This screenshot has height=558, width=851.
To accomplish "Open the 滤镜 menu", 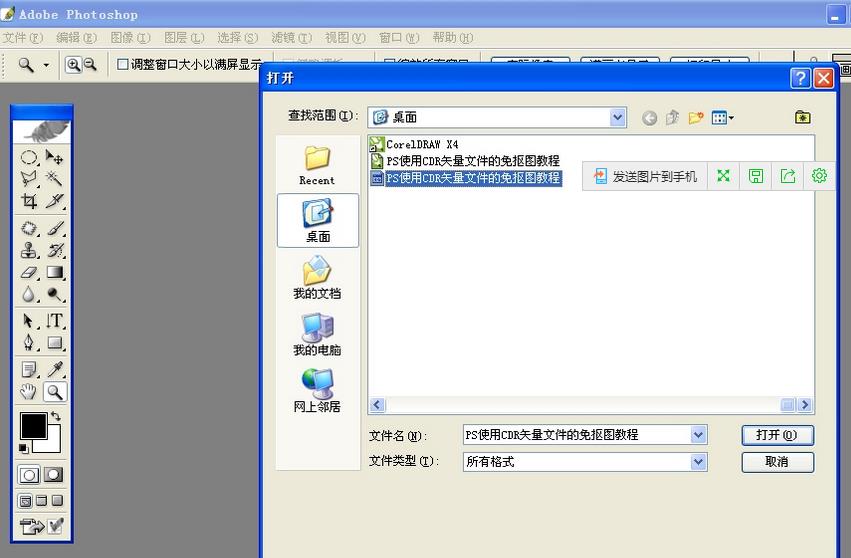I will (291, 37).
